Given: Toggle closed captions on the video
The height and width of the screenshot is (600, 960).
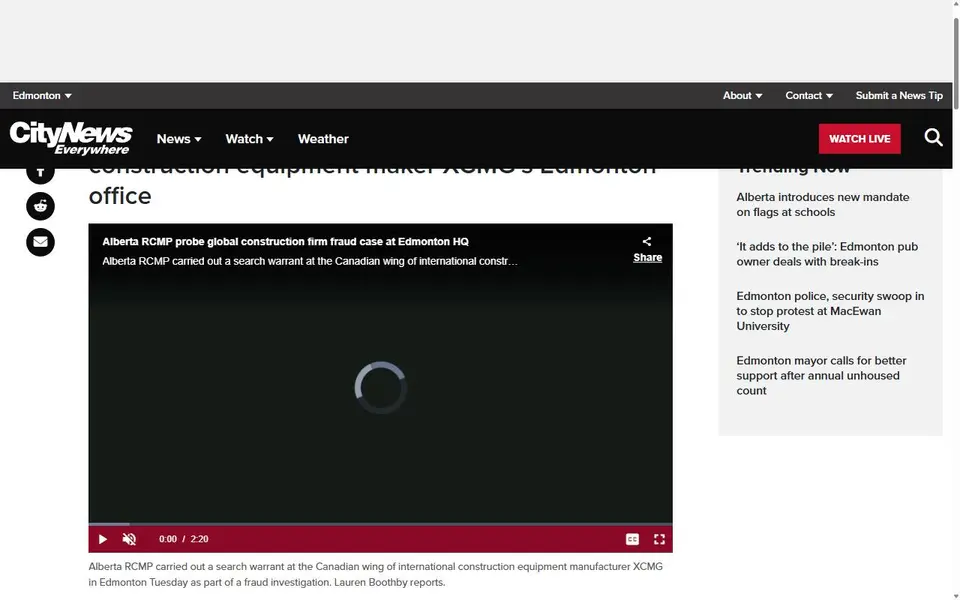Looking at the screenshot, I should click(632, 539).
